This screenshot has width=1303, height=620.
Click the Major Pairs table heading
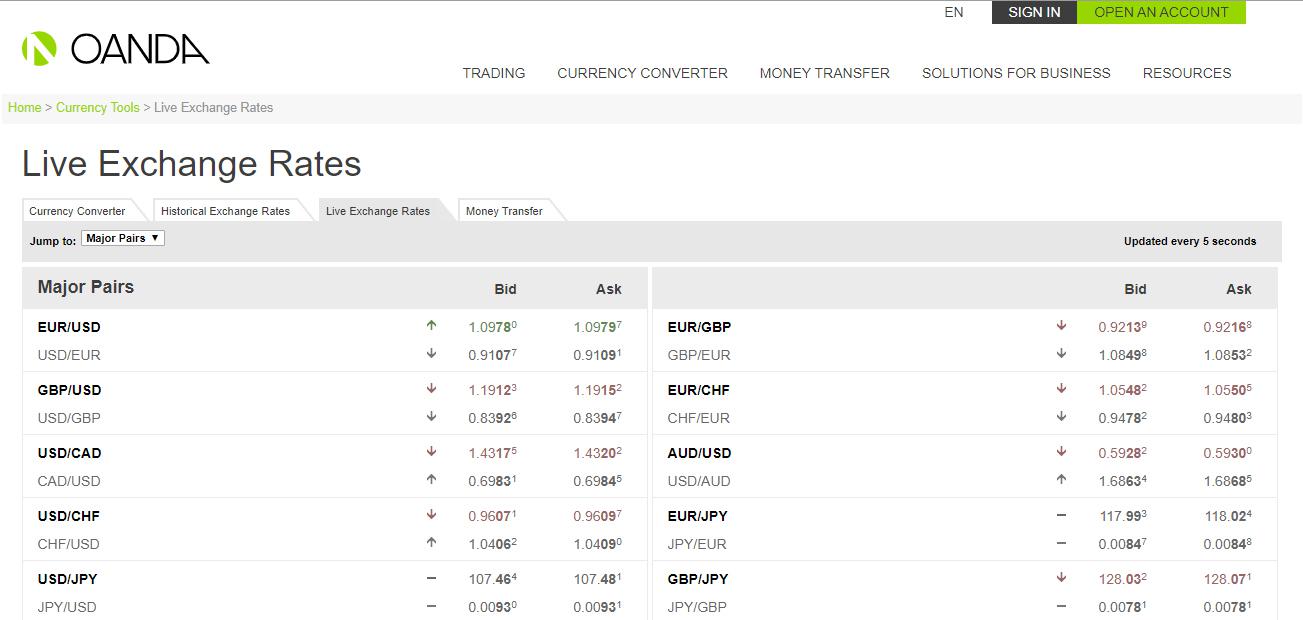(86, 287)
